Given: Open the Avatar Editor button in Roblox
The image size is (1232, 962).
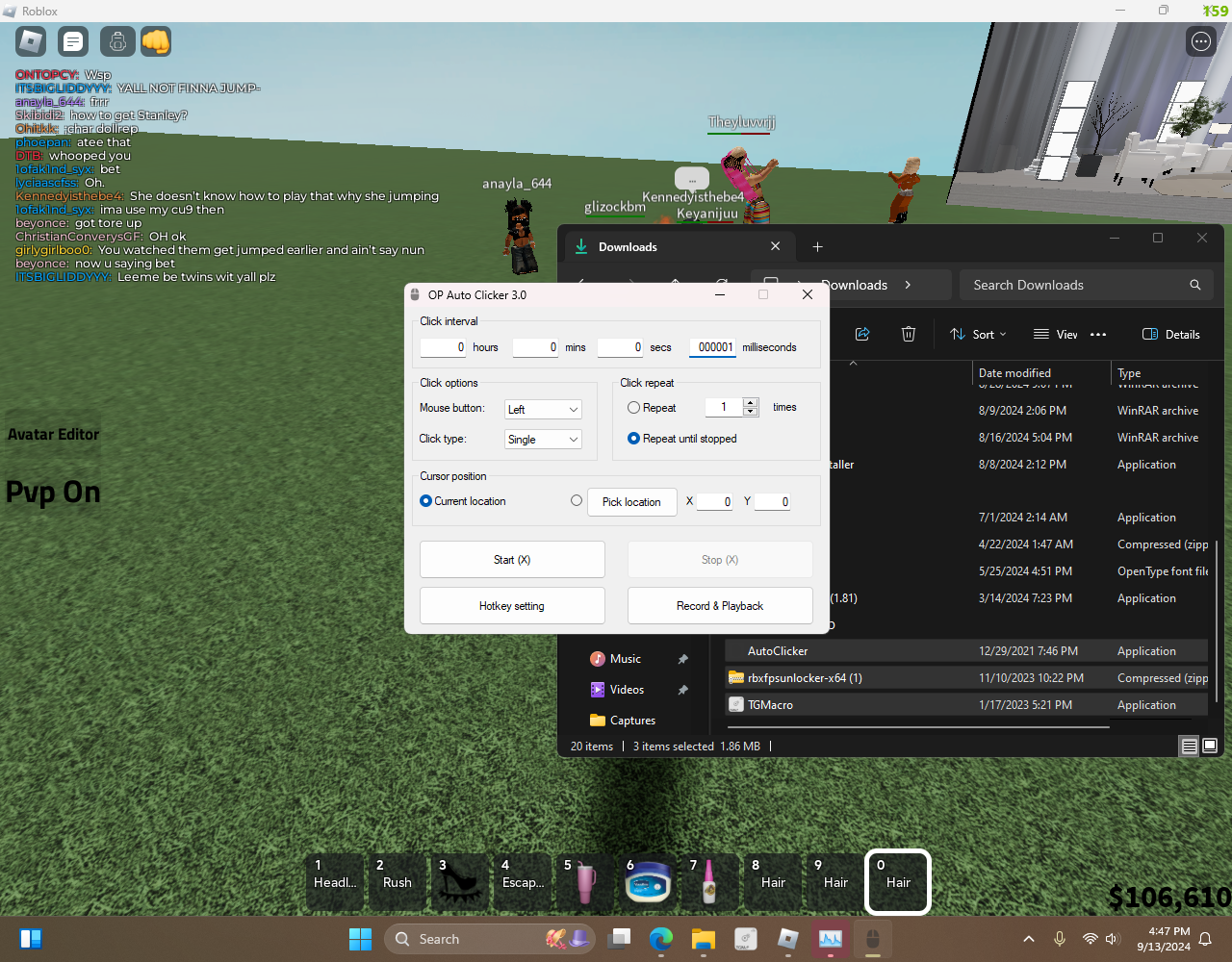Looking at the screenshot, I should pyautogui.click(x=54, y=435).
